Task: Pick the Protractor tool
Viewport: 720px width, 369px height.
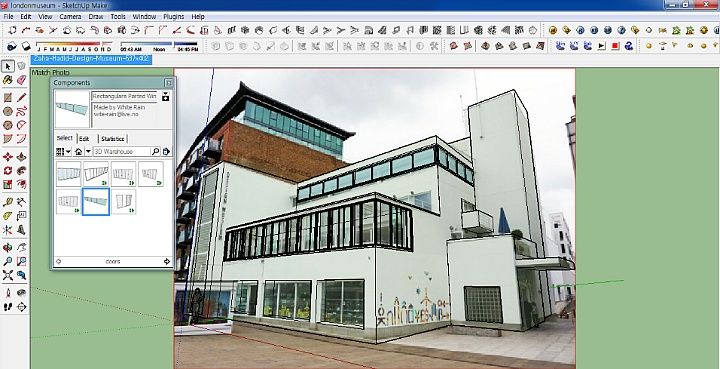Action: click(x=8, y=216)
